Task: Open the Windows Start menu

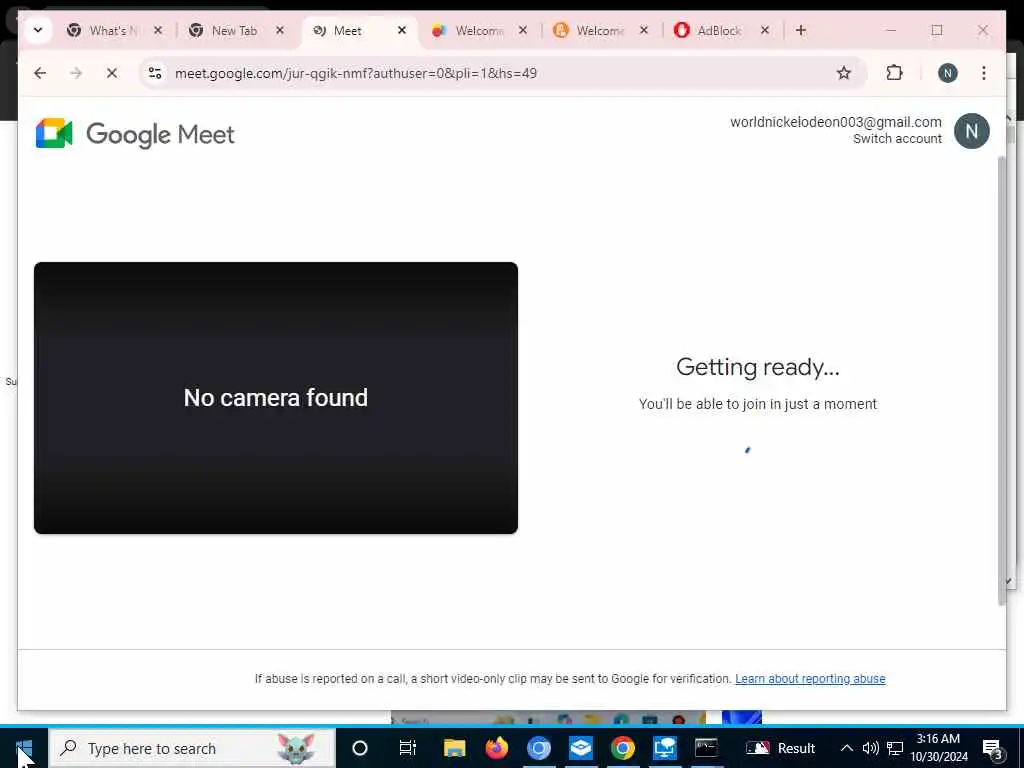Action: click(24, 748)
